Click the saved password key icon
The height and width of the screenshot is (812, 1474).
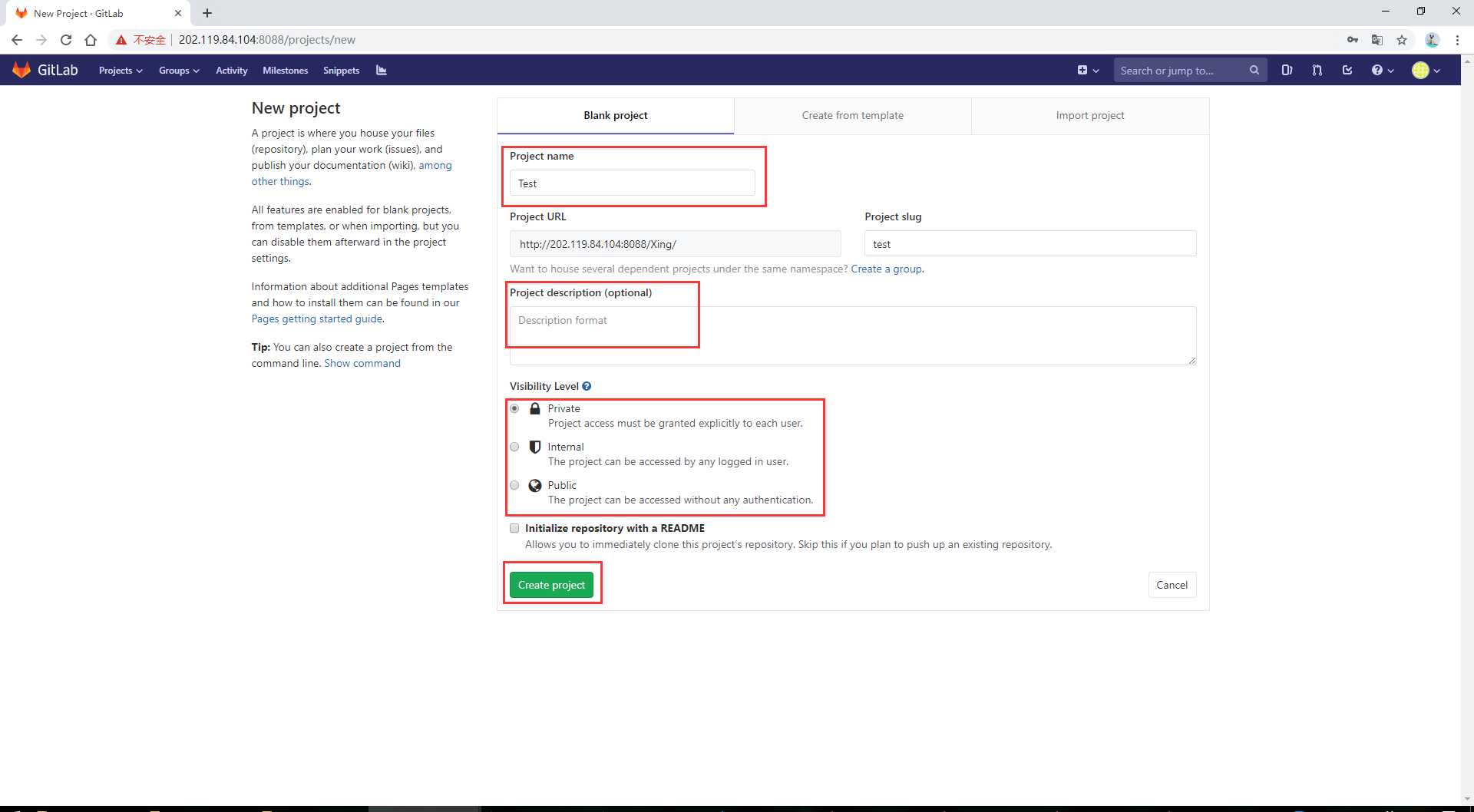[x=1353, y=40]
